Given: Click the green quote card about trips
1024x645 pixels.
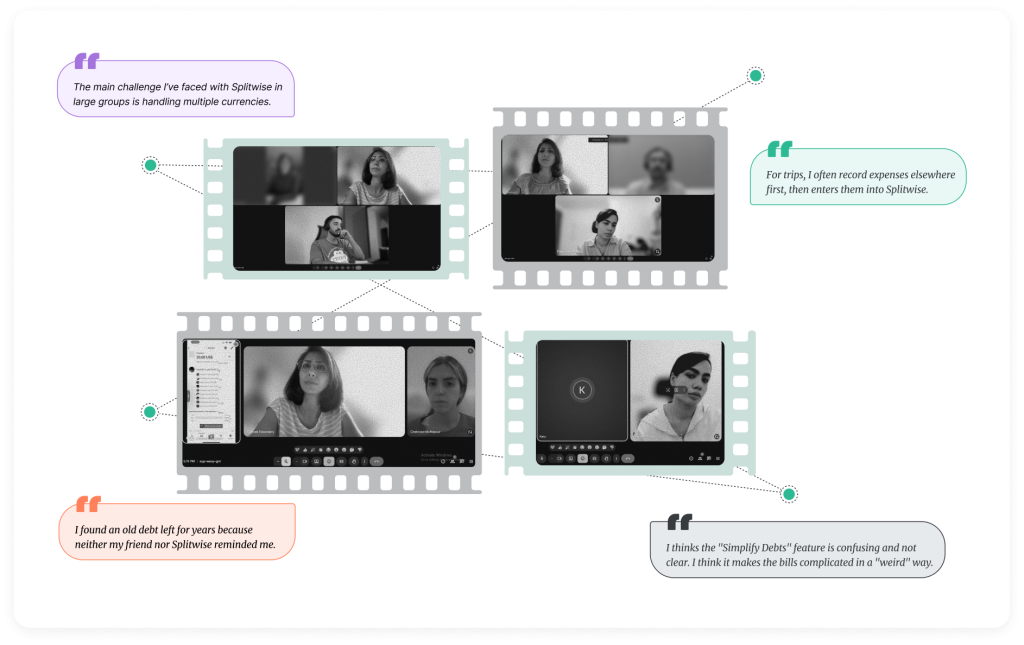Looking at the screenshot, I should (x=857, y=181).
